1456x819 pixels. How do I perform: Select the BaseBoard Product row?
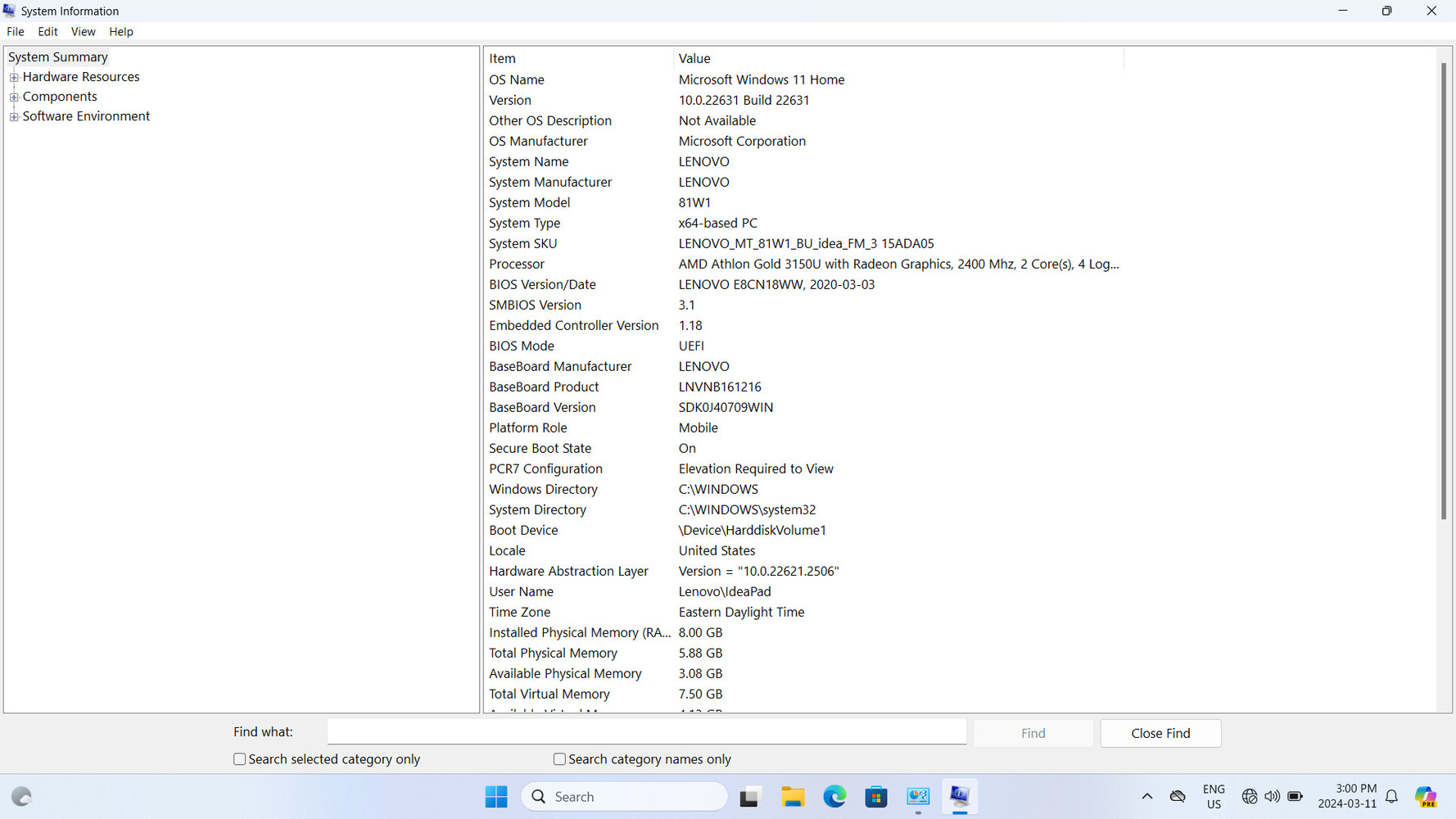tap(804, 387)
